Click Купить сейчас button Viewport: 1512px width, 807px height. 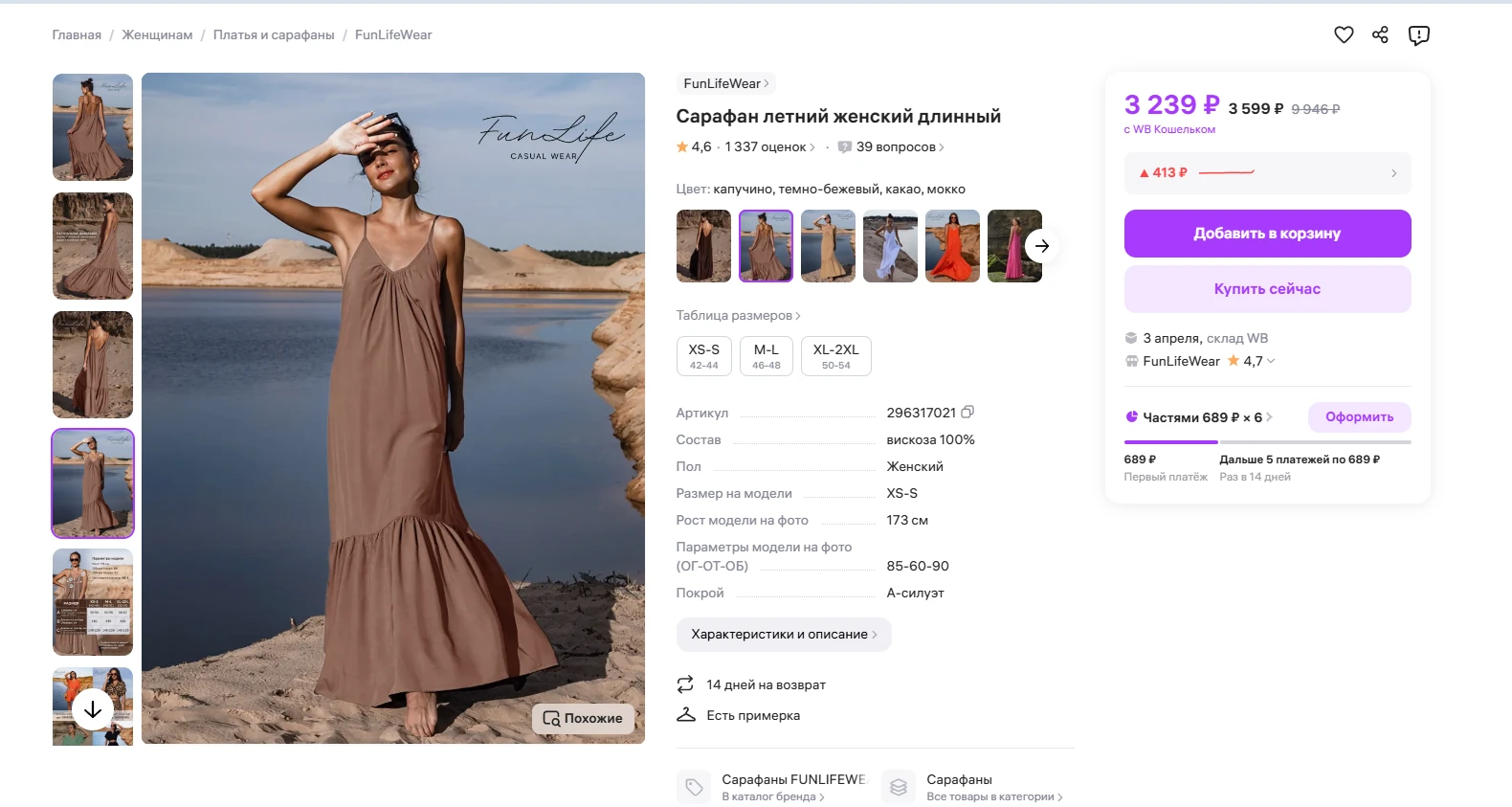[x=1267, y=289]
